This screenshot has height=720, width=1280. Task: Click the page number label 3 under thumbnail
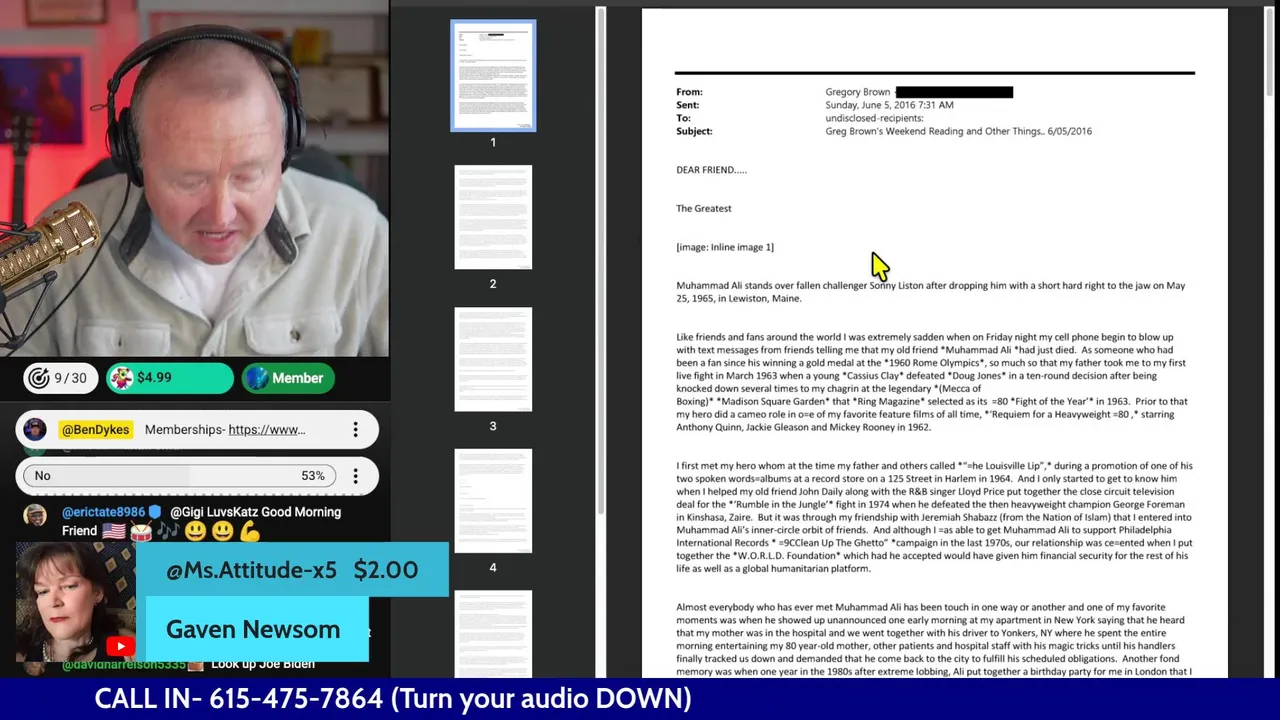(493, 426)
